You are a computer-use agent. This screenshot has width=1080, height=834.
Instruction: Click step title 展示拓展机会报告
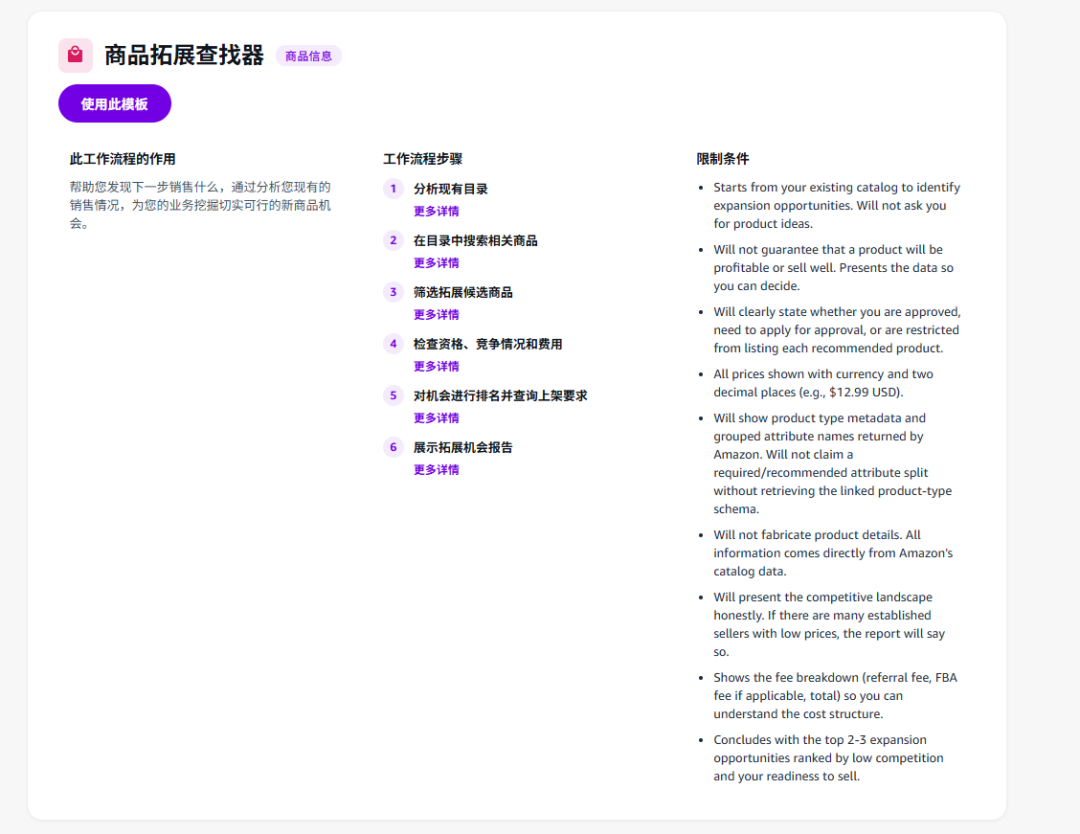(463, 447)
